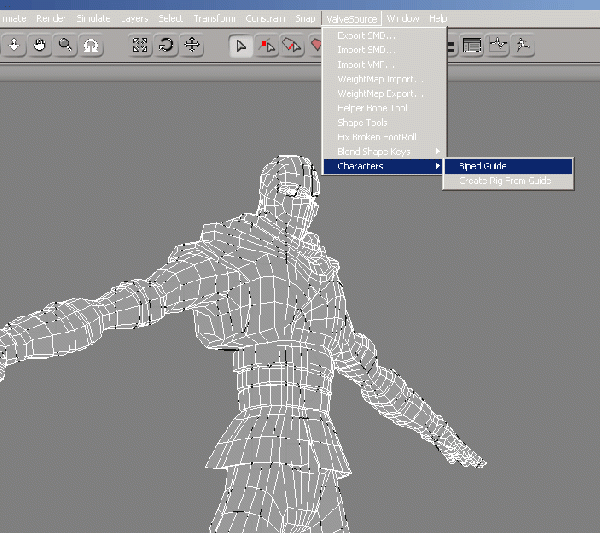Image resolution: width=600 pixels, height=533 pixels.
Task: Expand the highlighted Characters submenu
Action: tap(383, 166)
